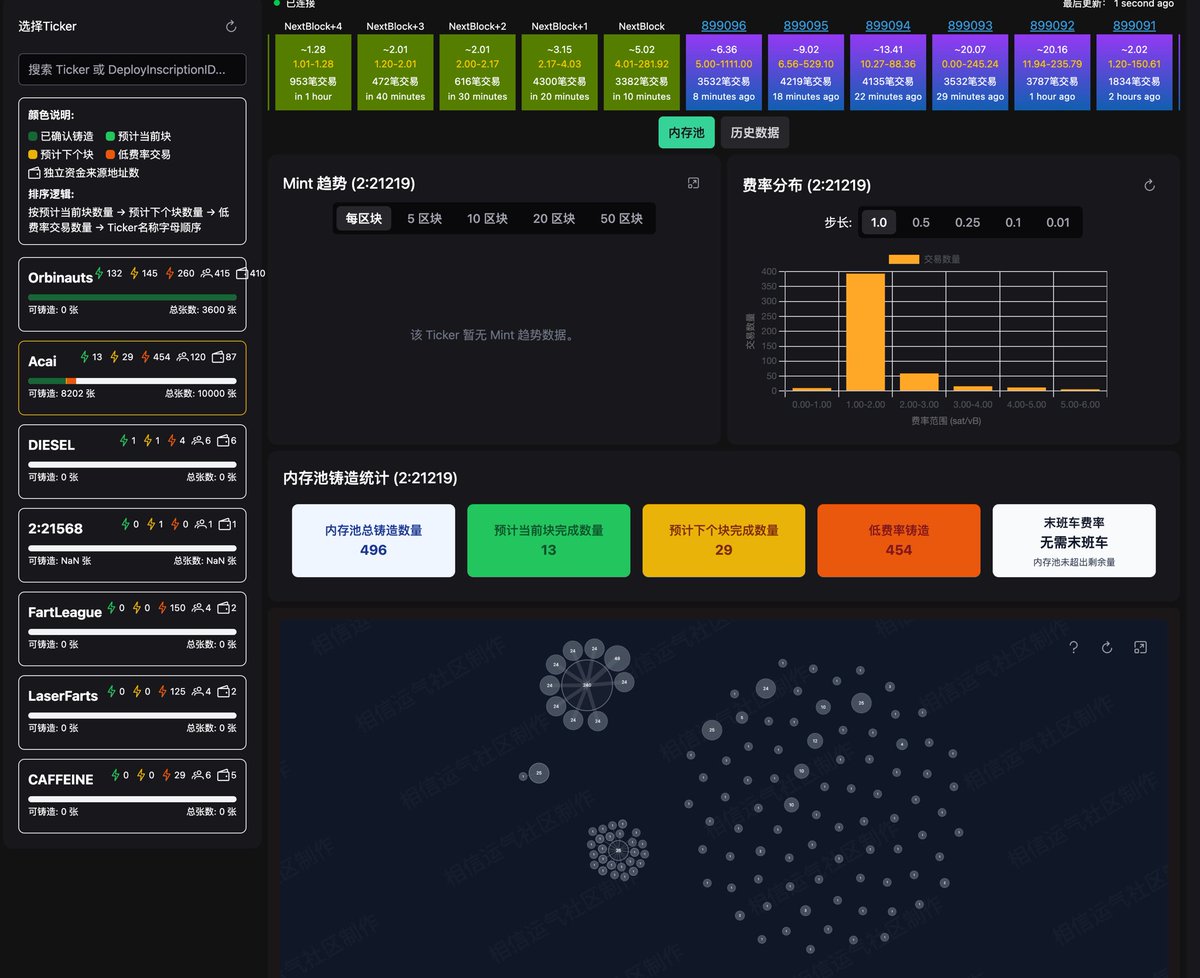Open block 899092 link
Viewport: 1200px width, 978px height.
tap(1052, 26)
